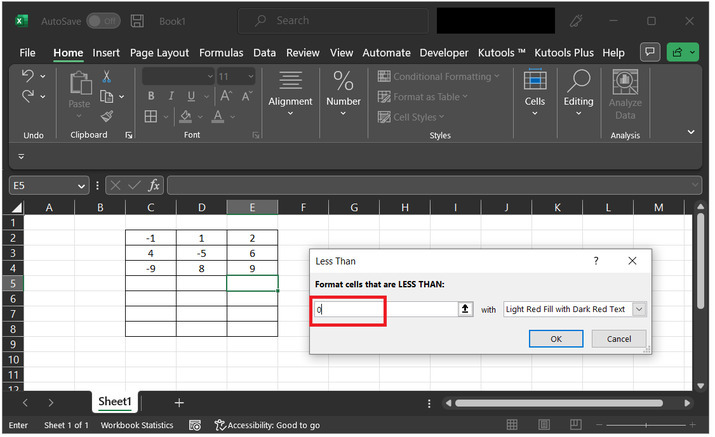Click the green Share button
Viewport: 715px width, 437px height.
(x=682, y=52)
